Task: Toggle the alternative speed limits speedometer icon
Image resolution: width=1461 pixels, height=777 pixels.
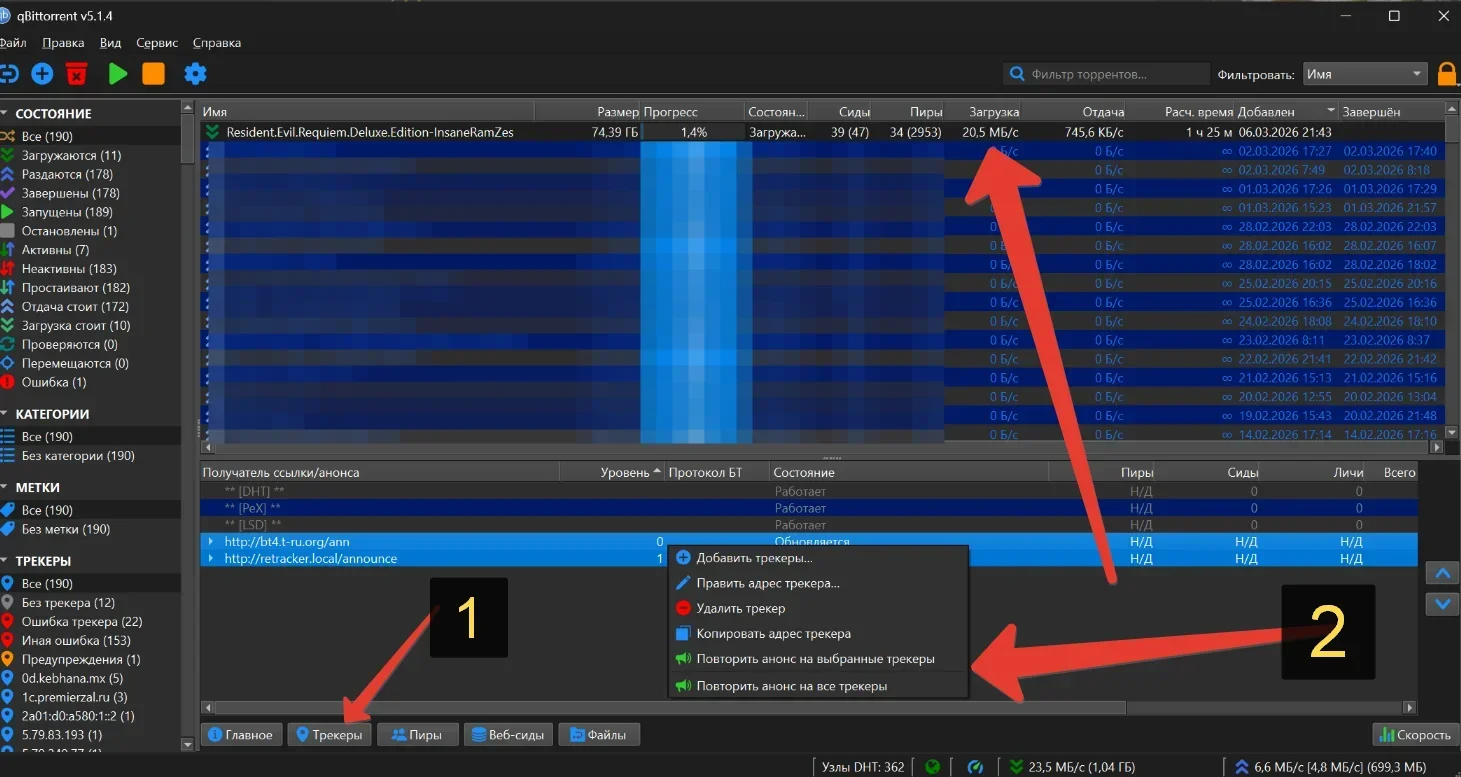Action: coord(975,767)
